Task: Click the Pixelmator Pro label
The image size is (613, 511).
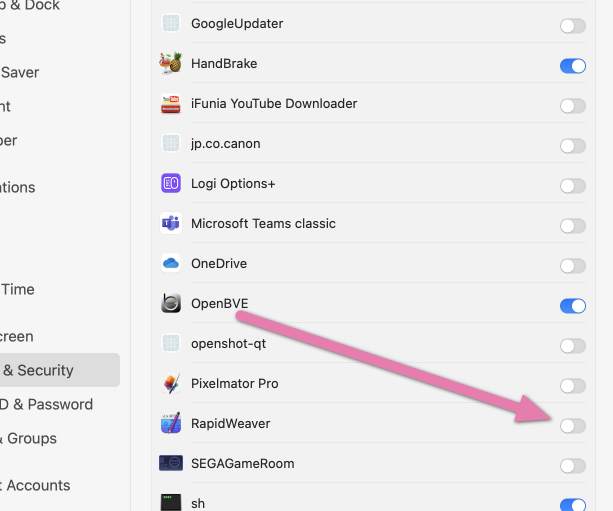Action: (235, 384)
